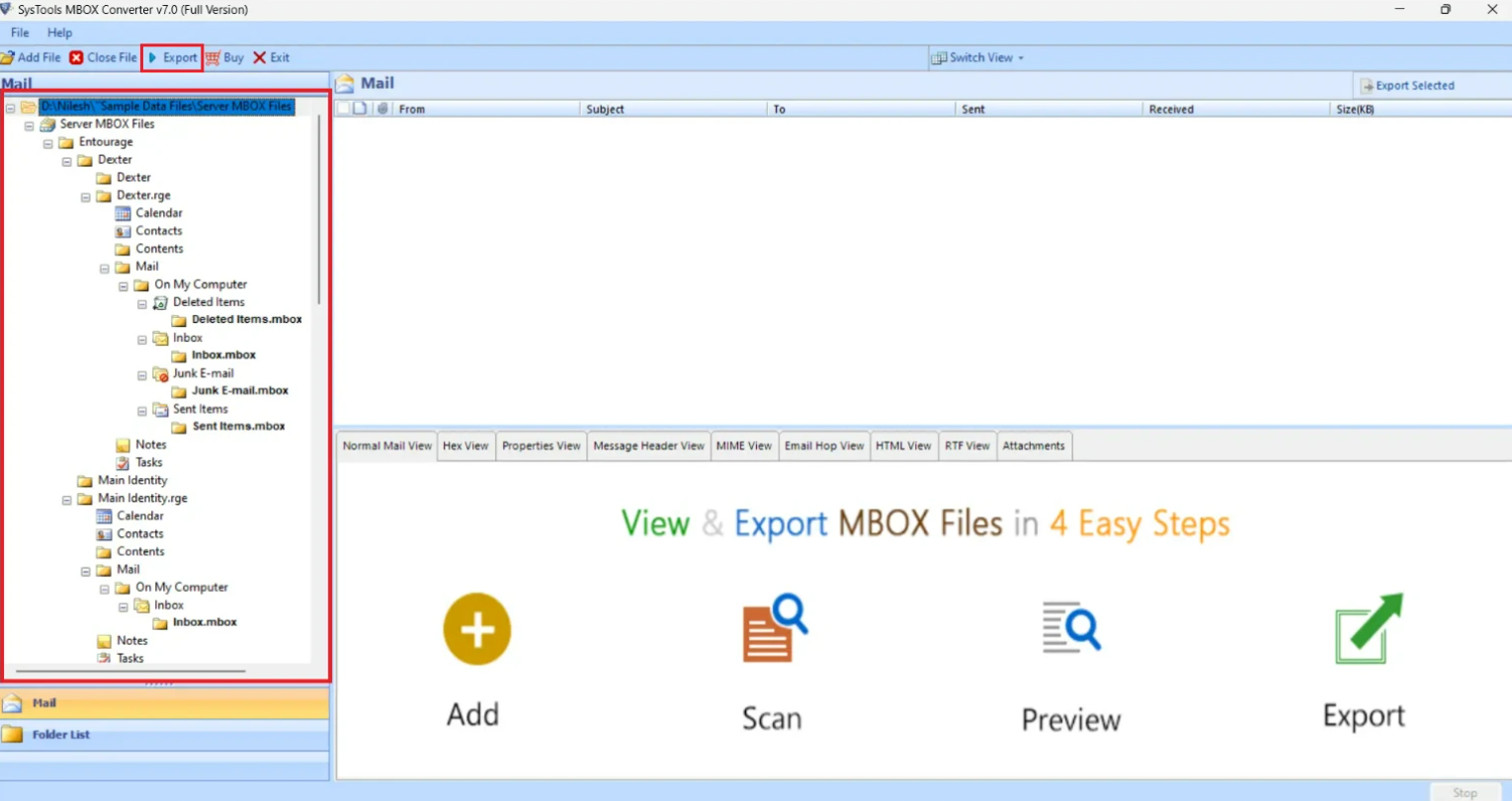Open the Folder List pane
1512x801 pixels.
tap(61, 735)
